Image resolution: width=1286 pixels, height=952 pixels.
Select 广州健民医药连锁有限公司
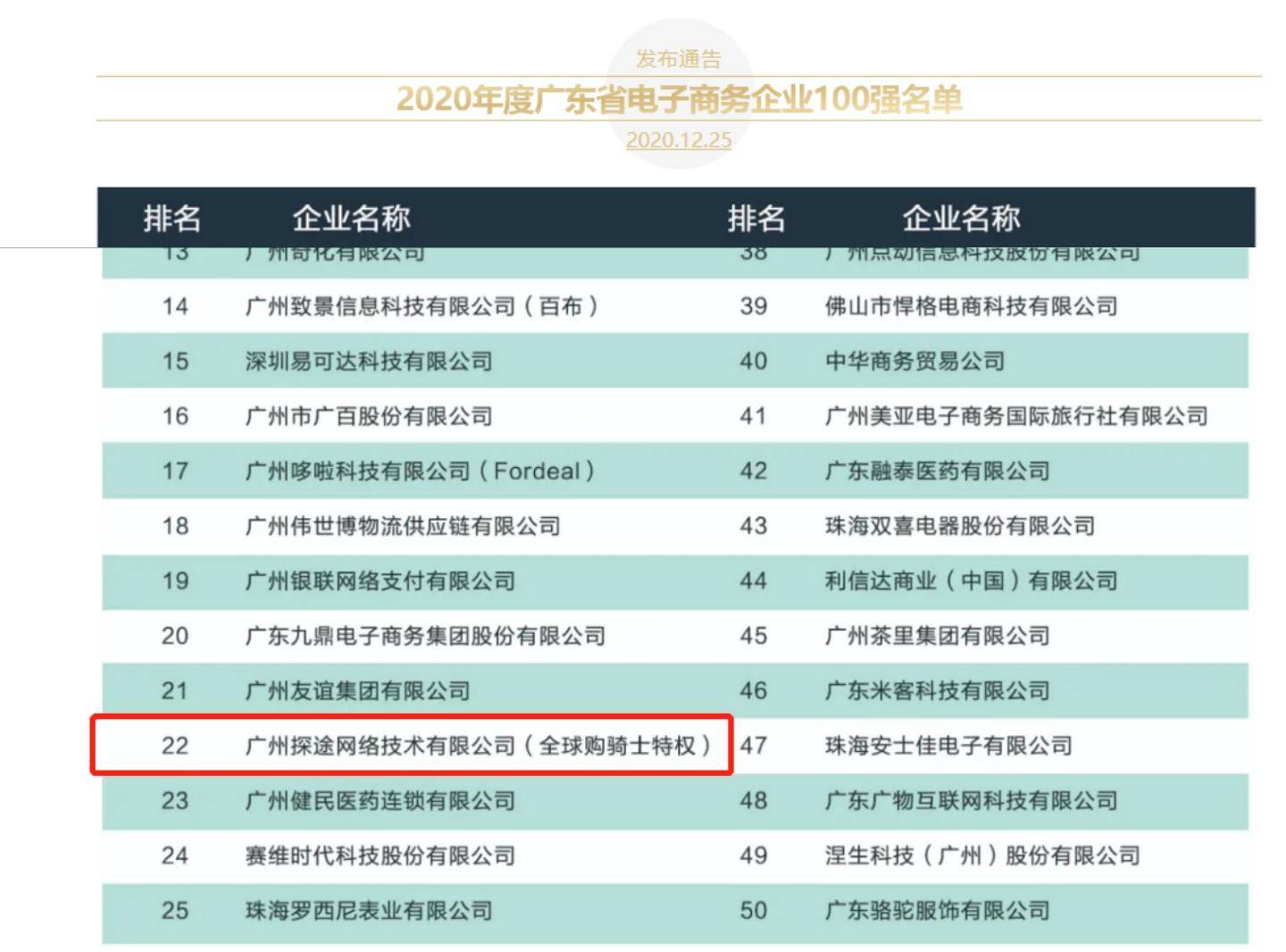380,801
